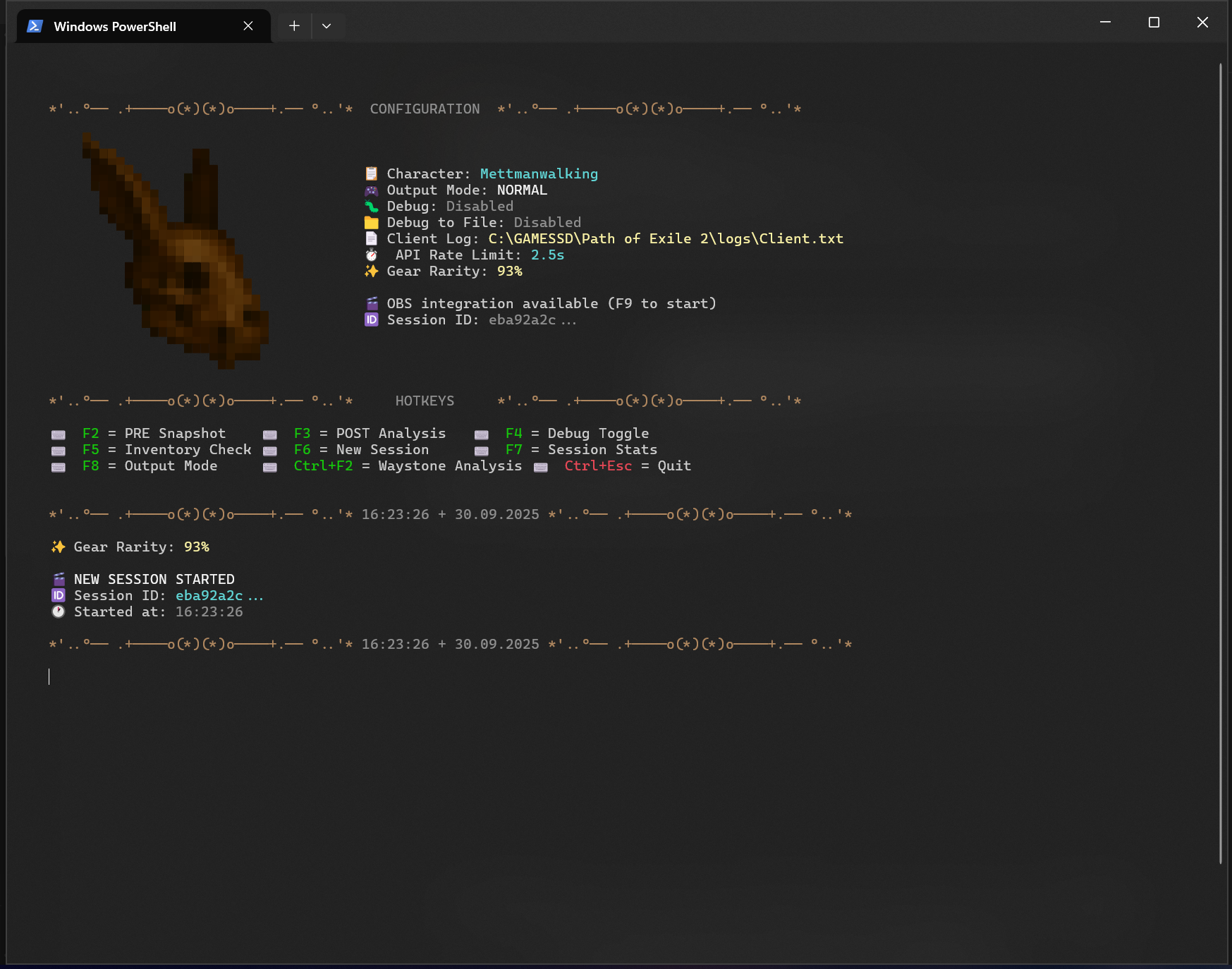1232x969 pixels.
Task: Click the Disabled value beside Debug to File
Action: click(x=547, y=222)
